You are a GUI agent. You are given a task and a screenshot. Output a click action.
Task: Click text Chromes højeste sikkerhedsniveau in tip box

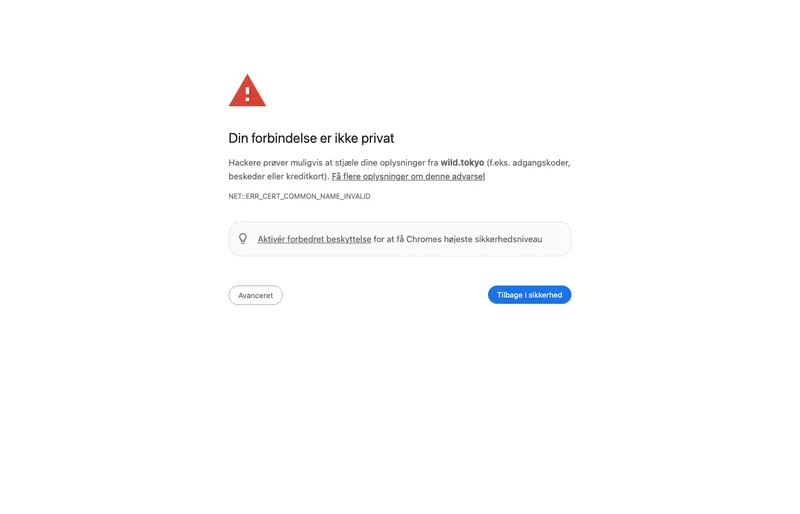[x=474, y=239]
